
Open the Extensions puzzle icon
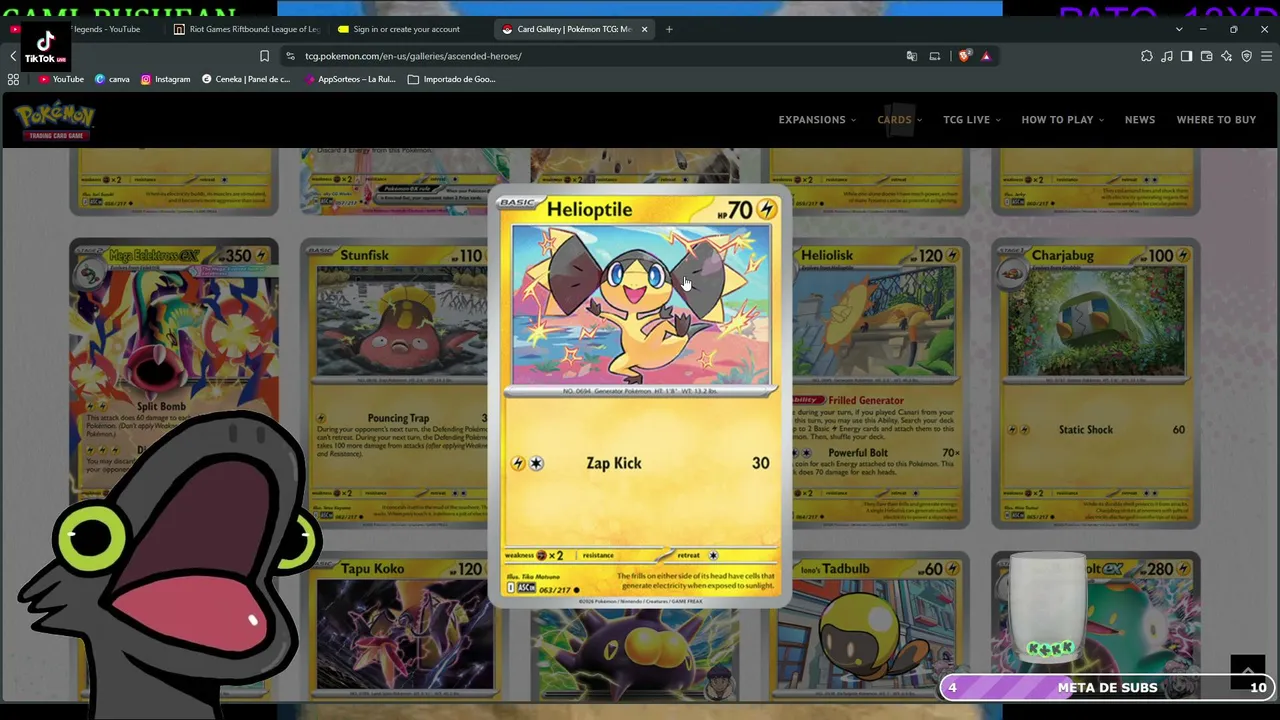tap(1147, 56)
